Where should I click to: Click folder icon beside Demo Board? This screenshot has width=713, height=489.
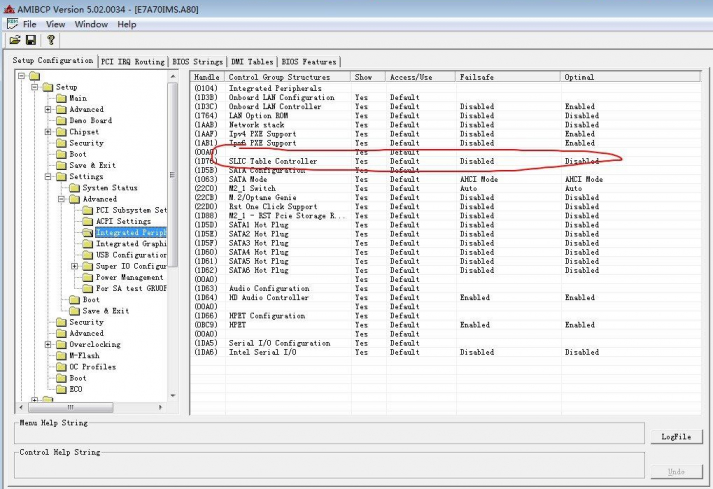61,121
